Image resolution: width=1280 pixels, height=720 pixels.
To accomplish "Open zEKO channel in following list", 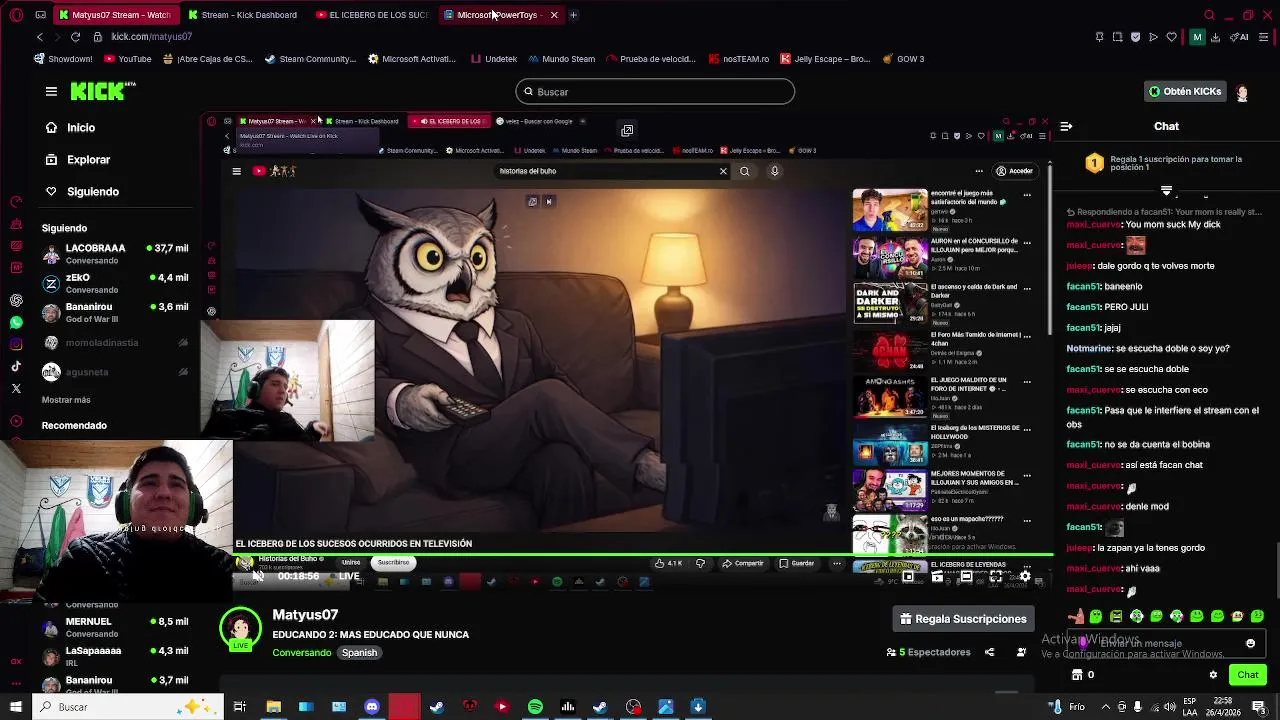I will tap(115, 283).
